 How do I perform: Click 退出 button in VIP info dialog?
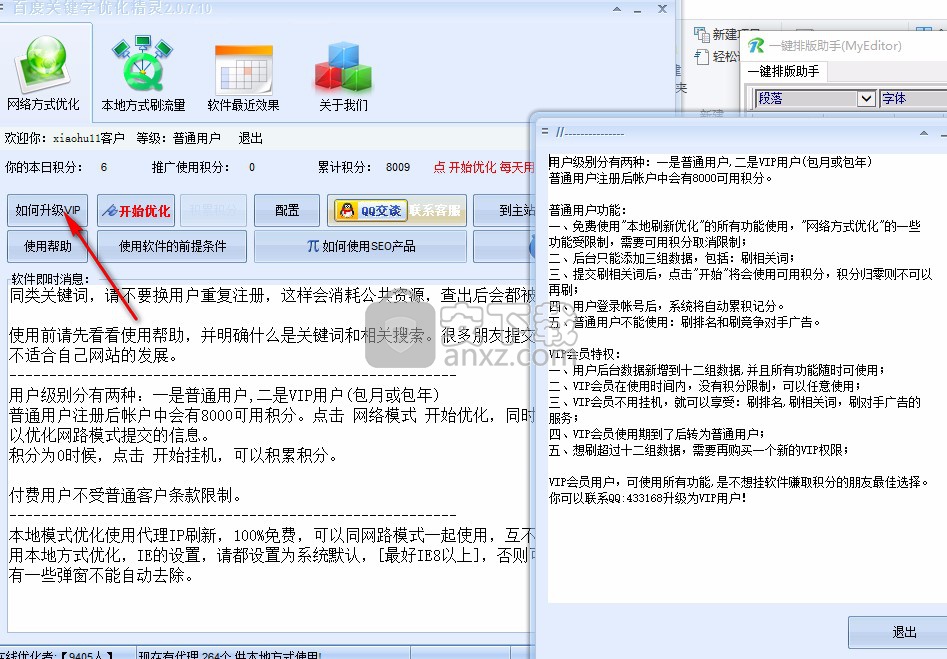[x=897, y=632]
